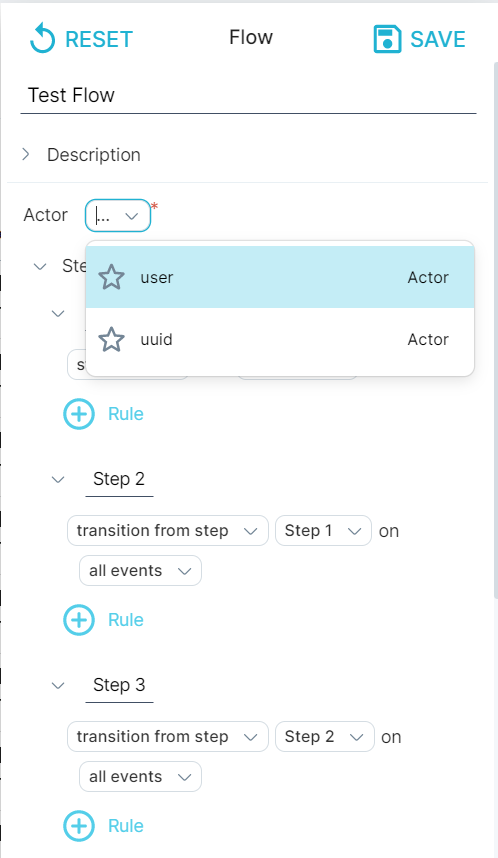Viewport: 498px width, 858px height.
Task: Click the plus icon under Step 1
Action: point(79,414)
